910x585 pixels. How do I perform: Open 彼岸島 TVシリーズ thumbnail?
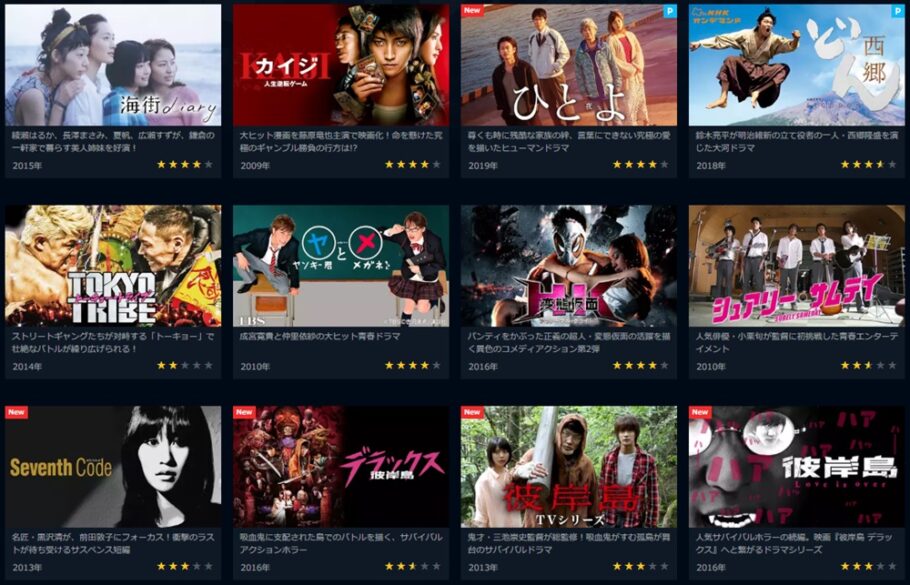[569, 467]
